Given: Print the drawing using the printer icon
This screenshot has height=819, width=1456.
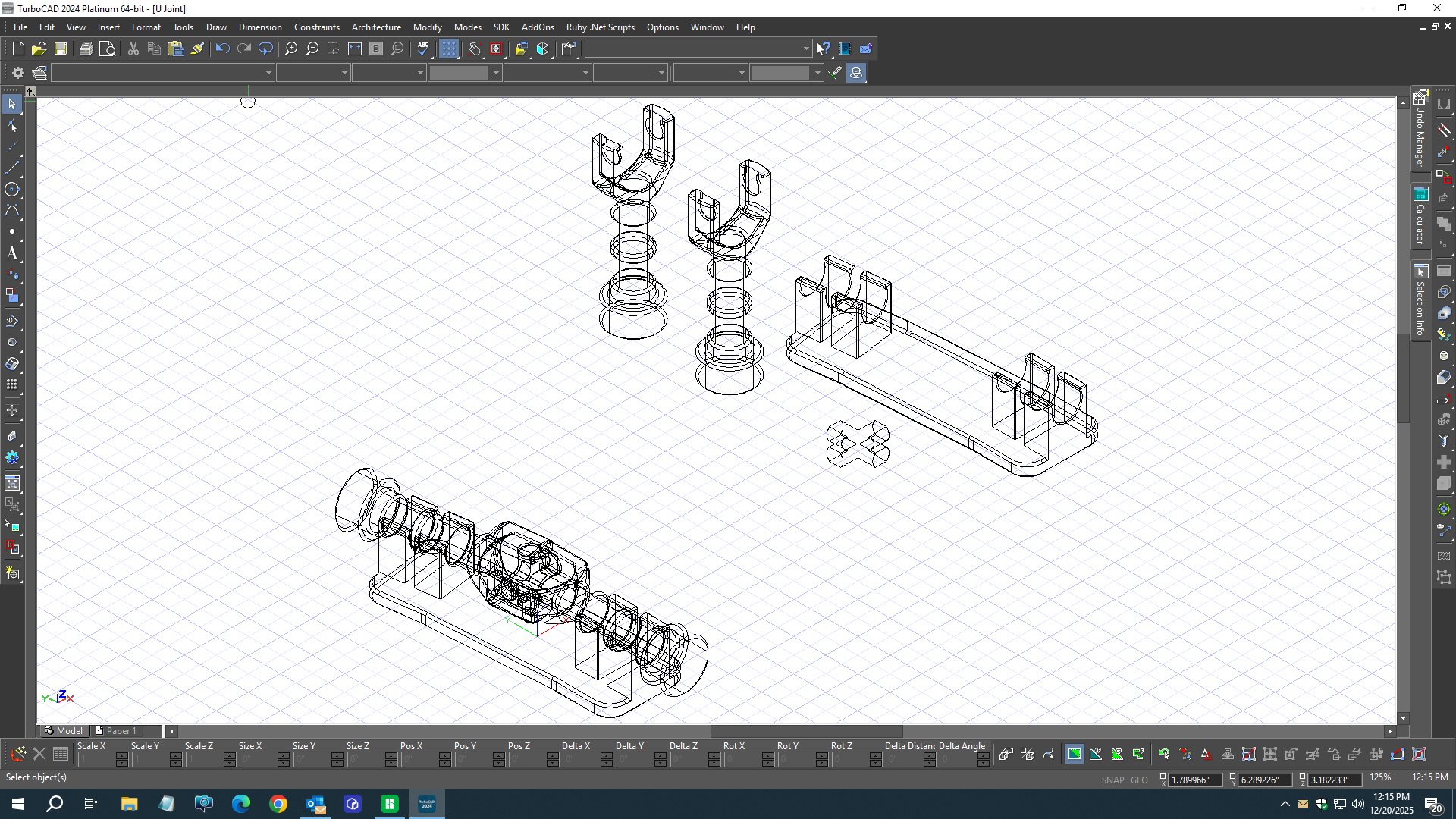Looking at the screenshot, I should tap(86, 49).
